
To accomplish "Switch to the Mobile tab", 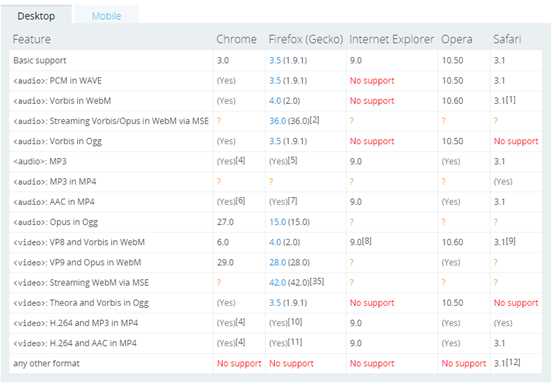I will [106, 16].
